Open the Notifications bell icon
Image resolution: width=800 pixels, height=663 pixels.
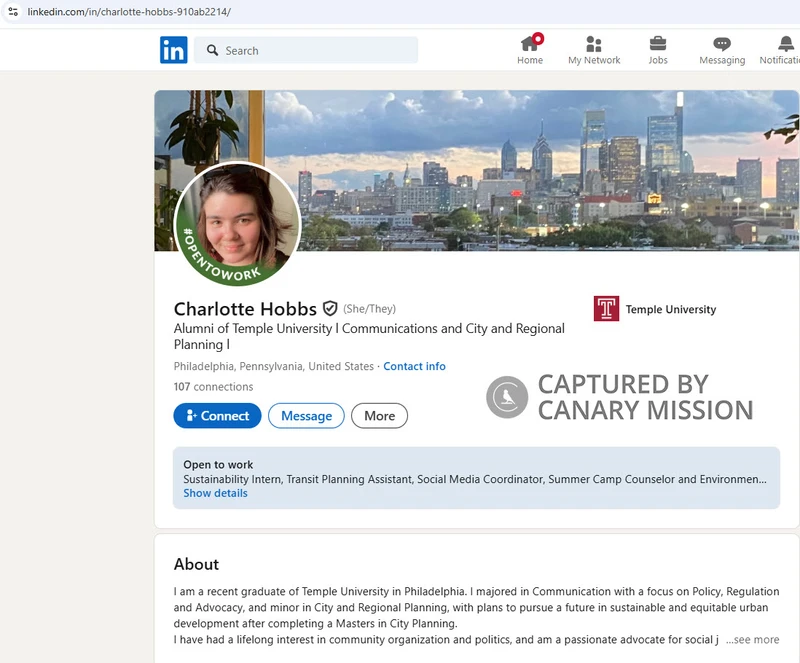click(x=785, y=44)
